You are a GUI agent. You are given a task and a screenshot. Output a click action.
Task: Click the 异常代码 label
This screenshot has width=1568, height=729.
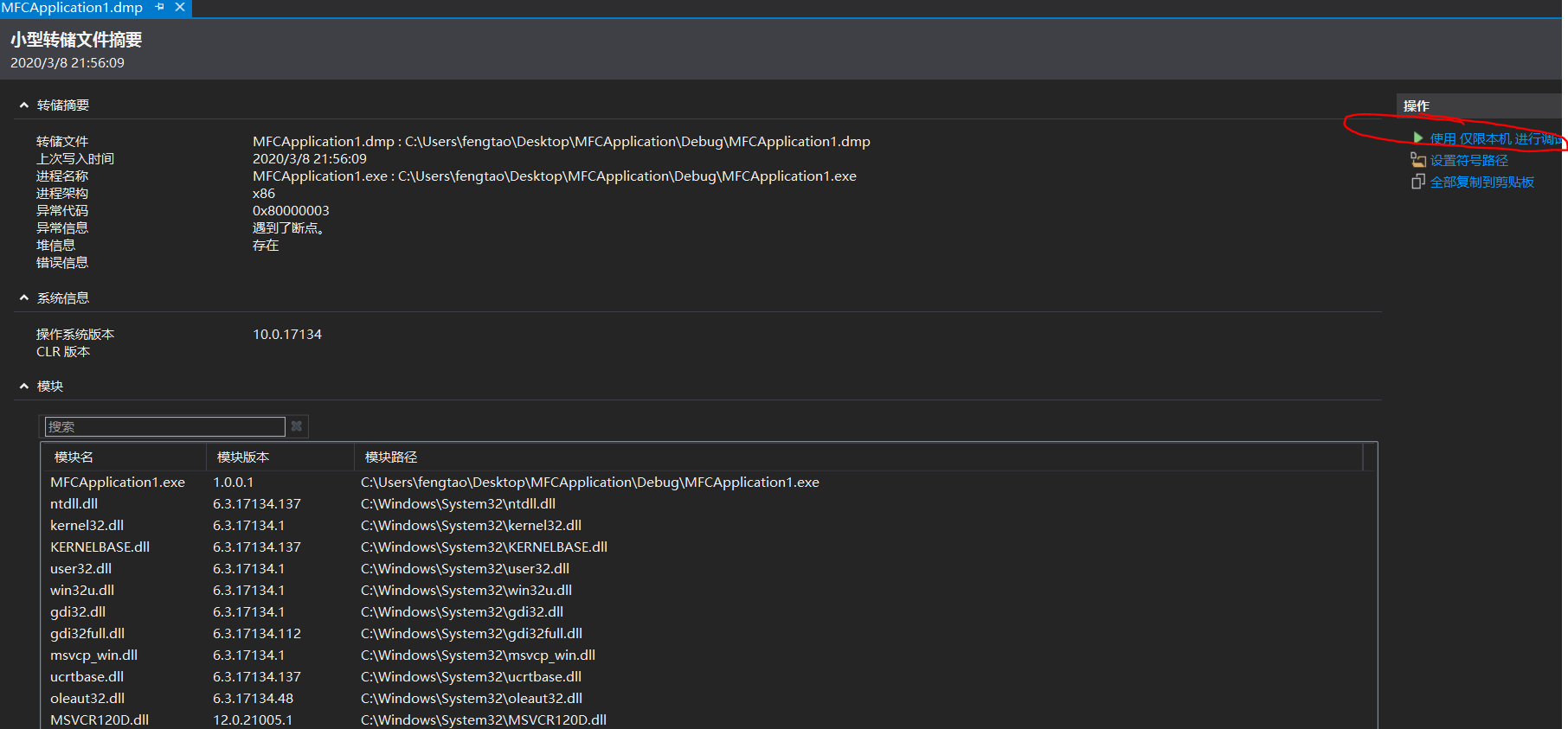62,211
